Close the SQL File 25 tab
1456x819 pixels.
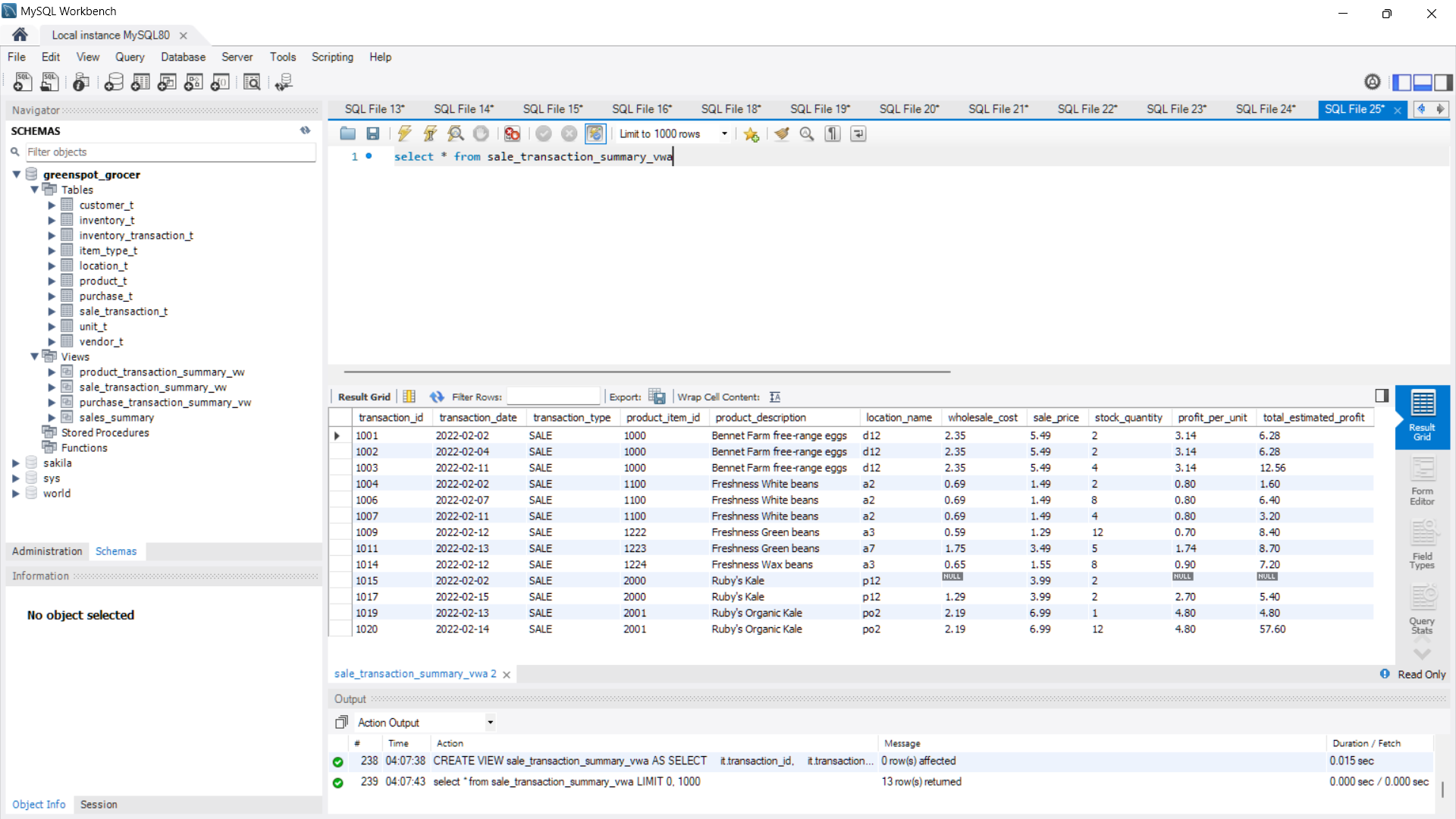pos(1397,110)
